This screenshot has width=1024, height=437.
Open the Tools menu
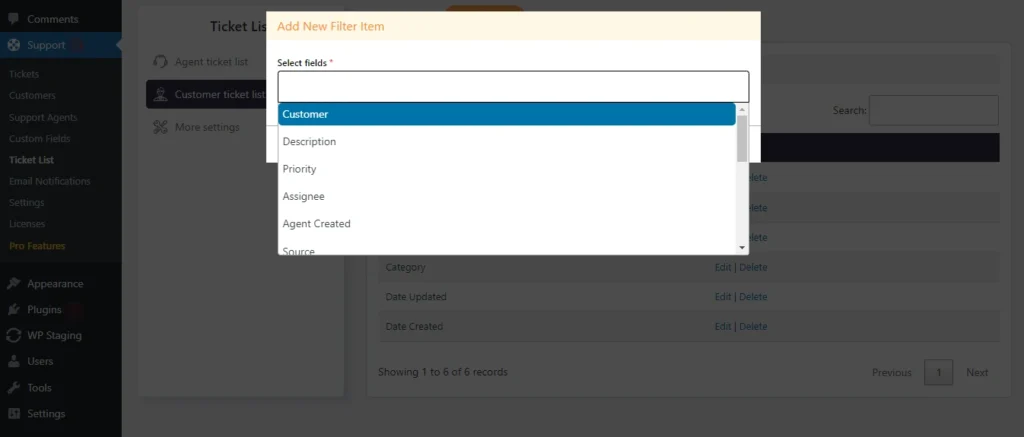[x=39, y=387]
